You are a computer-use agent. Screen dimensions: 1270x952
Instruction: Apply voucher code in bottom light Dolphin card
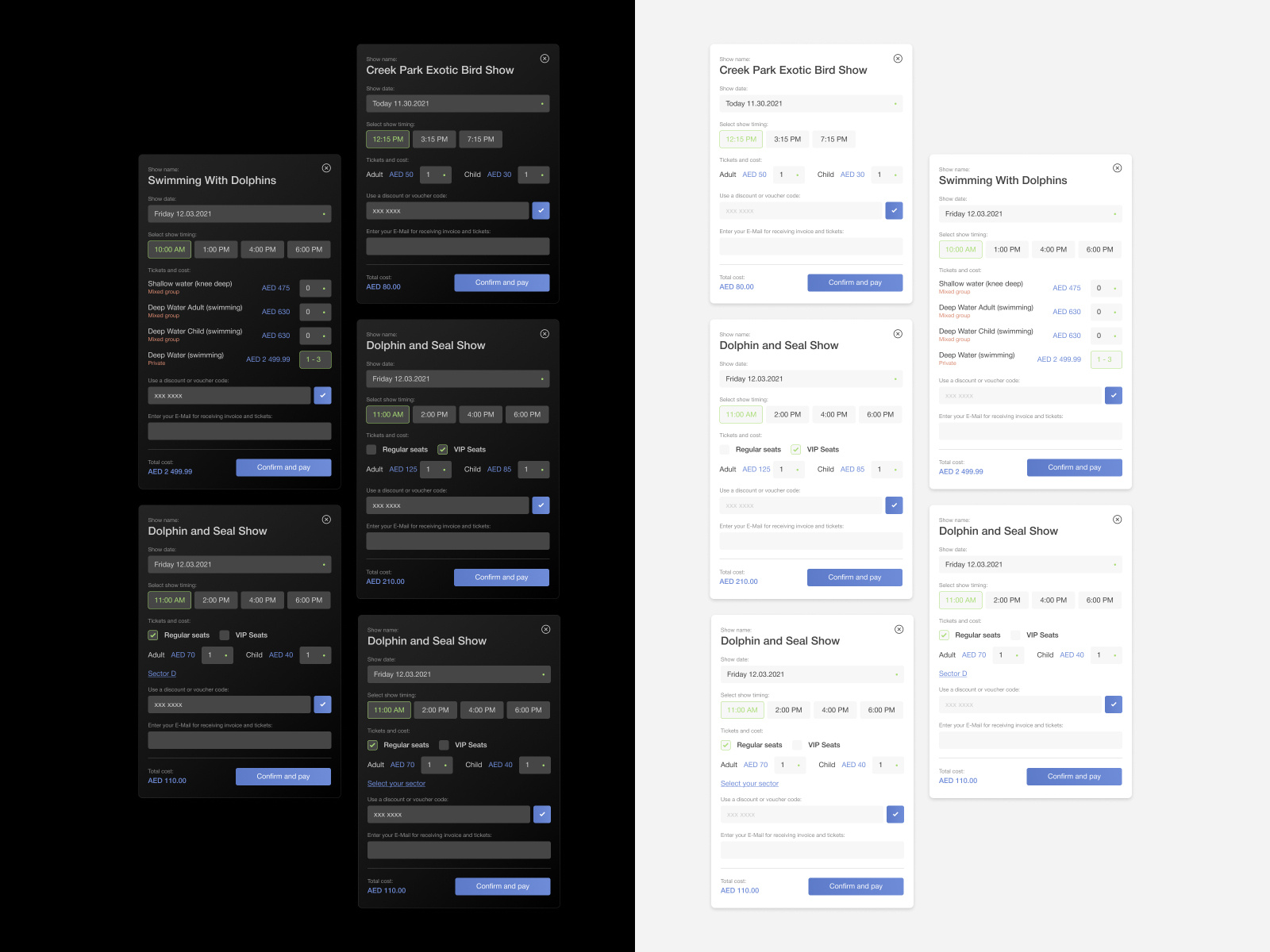[895, 814]
